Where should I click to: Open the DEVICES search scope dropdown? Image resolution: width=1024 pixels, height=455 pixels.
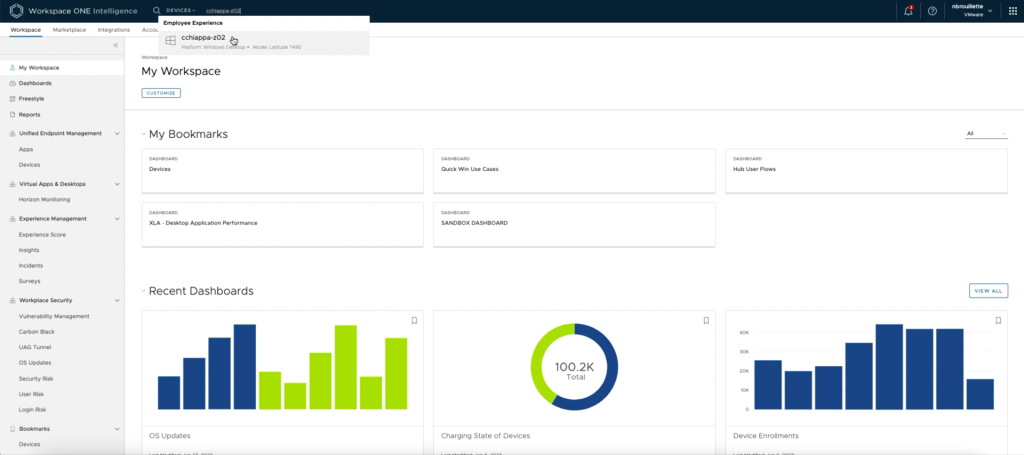coord(181,10)
